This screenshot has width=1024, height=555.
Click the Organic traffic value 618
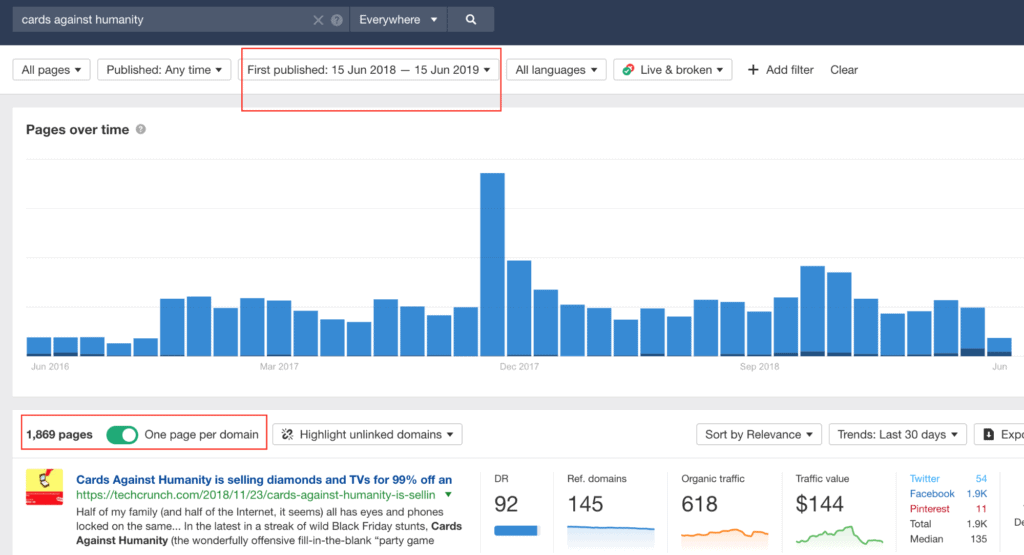click(699, 504)
